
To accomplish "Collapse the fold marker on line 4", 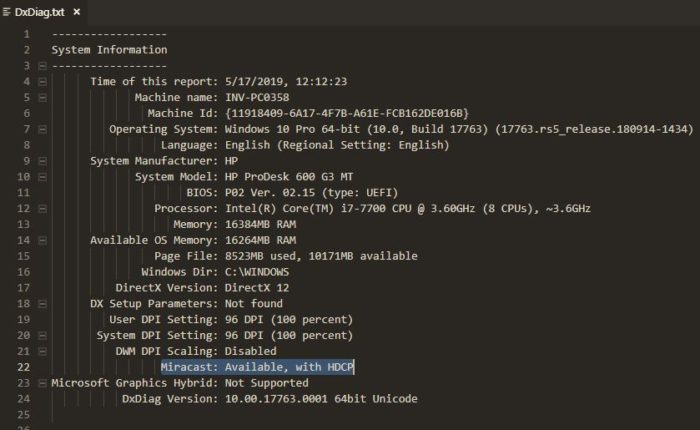I will (x=42, y=82).
